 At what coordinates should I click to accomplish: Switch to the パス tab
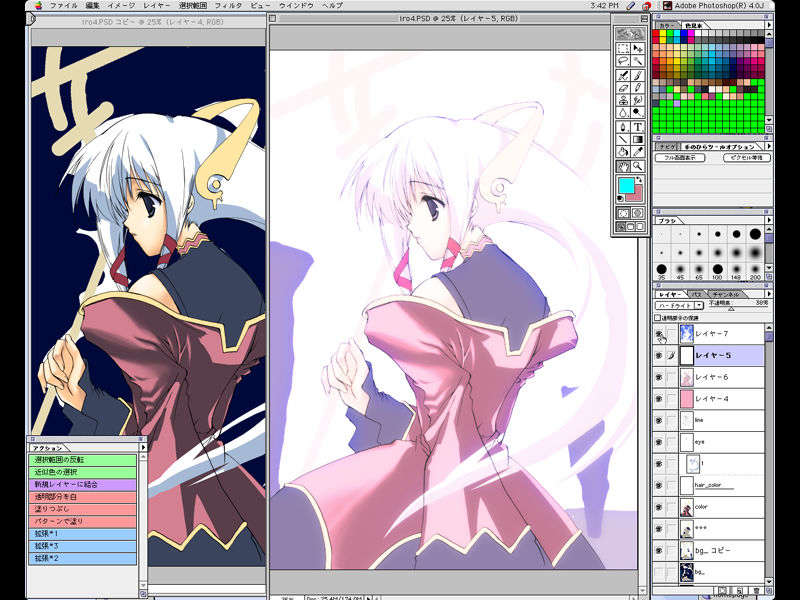click(x=696, y=294)
